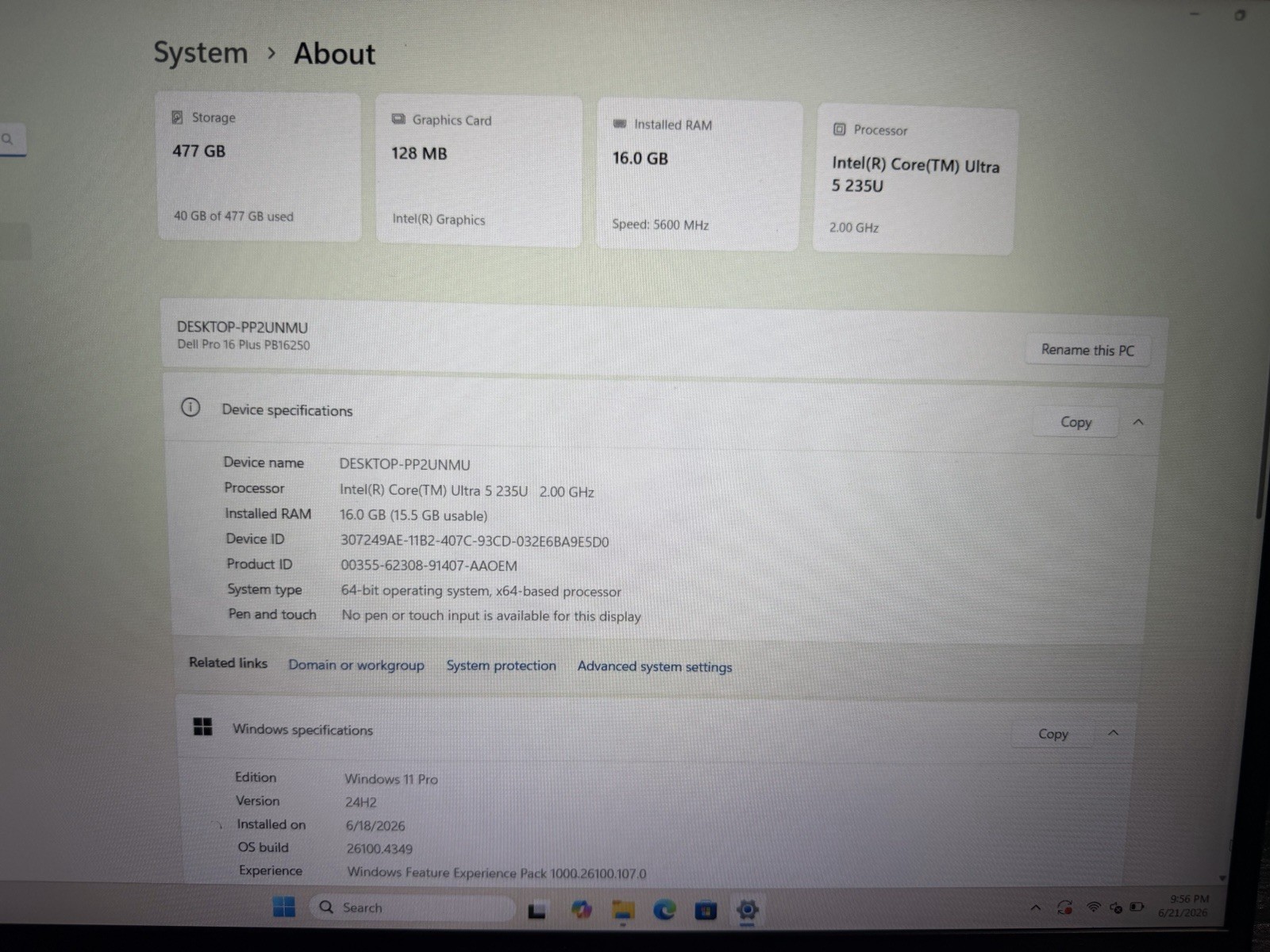Screen dimensions: 1270x952
Task: Click the '40 GB of 477 GB used' text
Action: pyautogui.click(x=233, y=216)
